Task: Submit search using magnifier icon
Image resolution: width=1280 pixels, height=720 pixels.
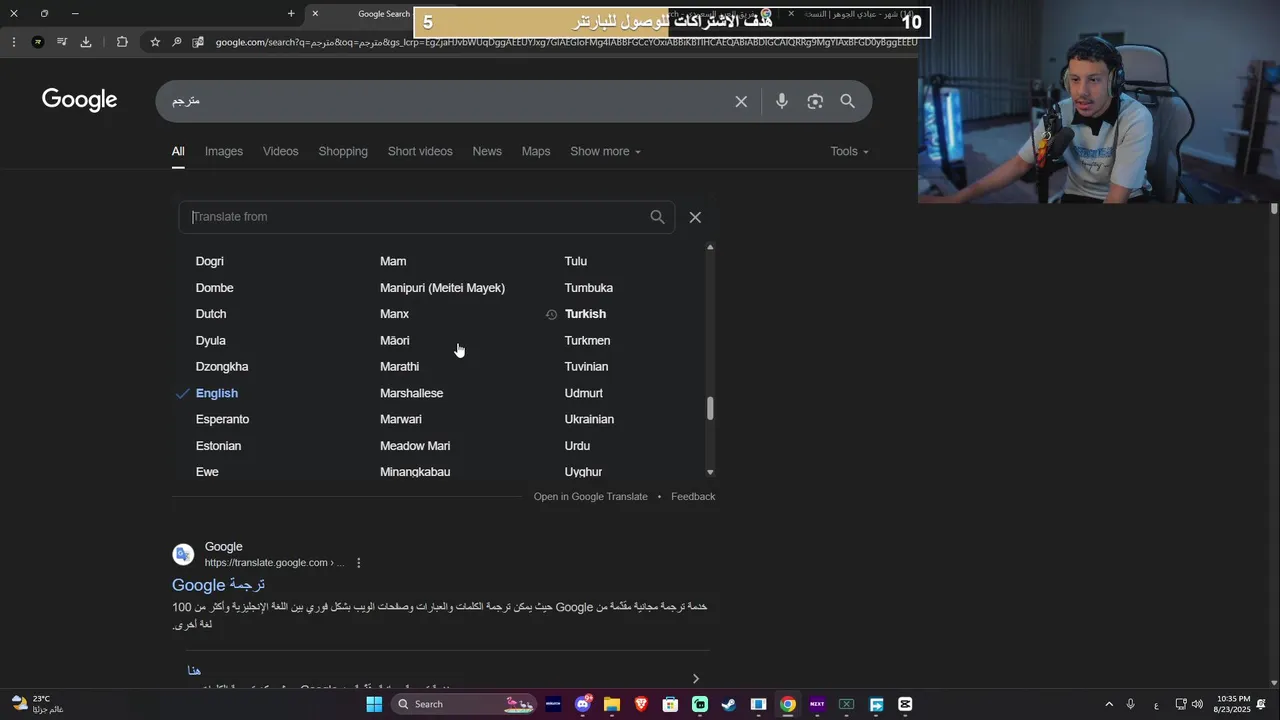Action: (x=847, y=101)
